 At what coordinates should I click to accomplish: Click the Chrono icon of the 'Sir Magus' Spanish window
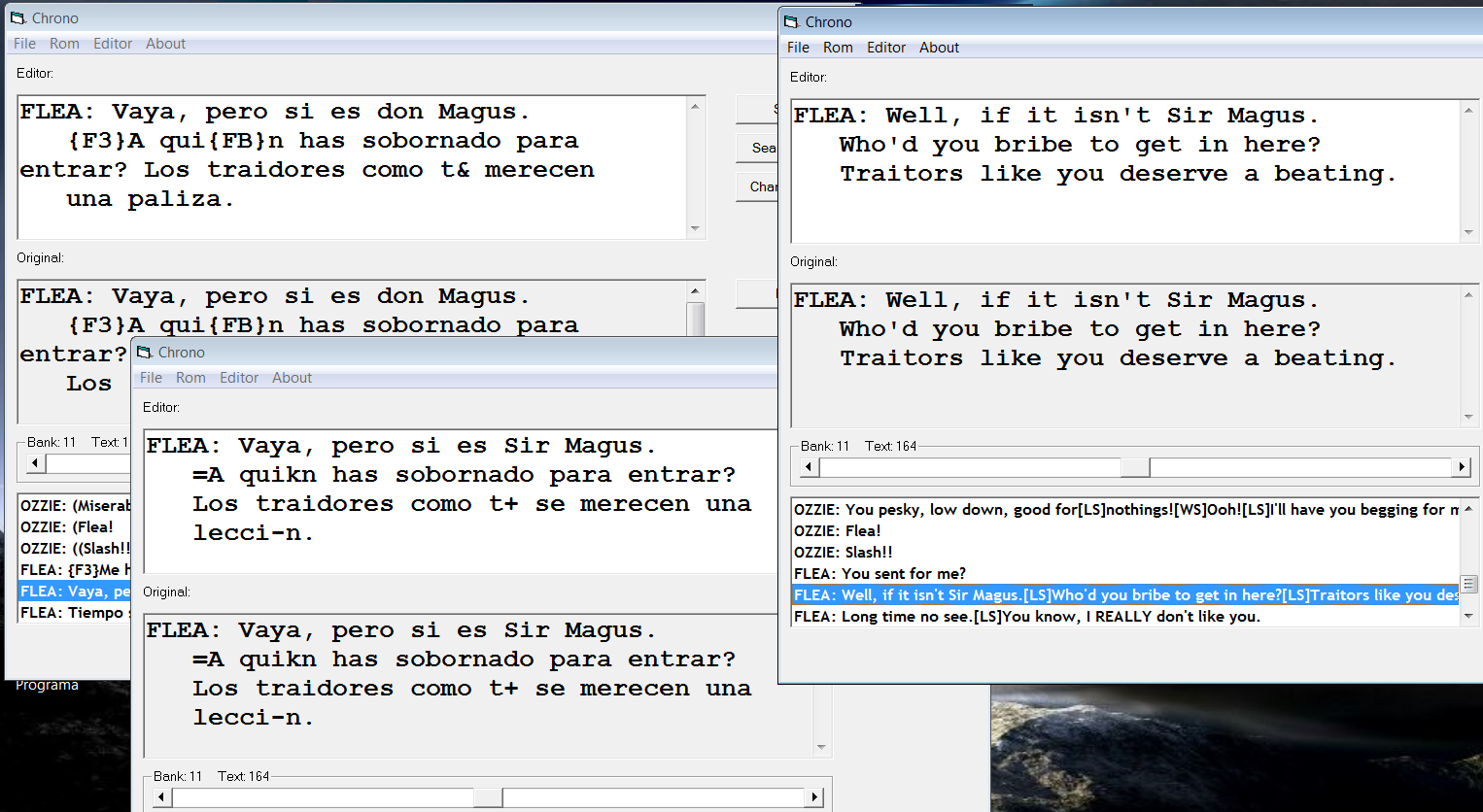tap(145, 353)
